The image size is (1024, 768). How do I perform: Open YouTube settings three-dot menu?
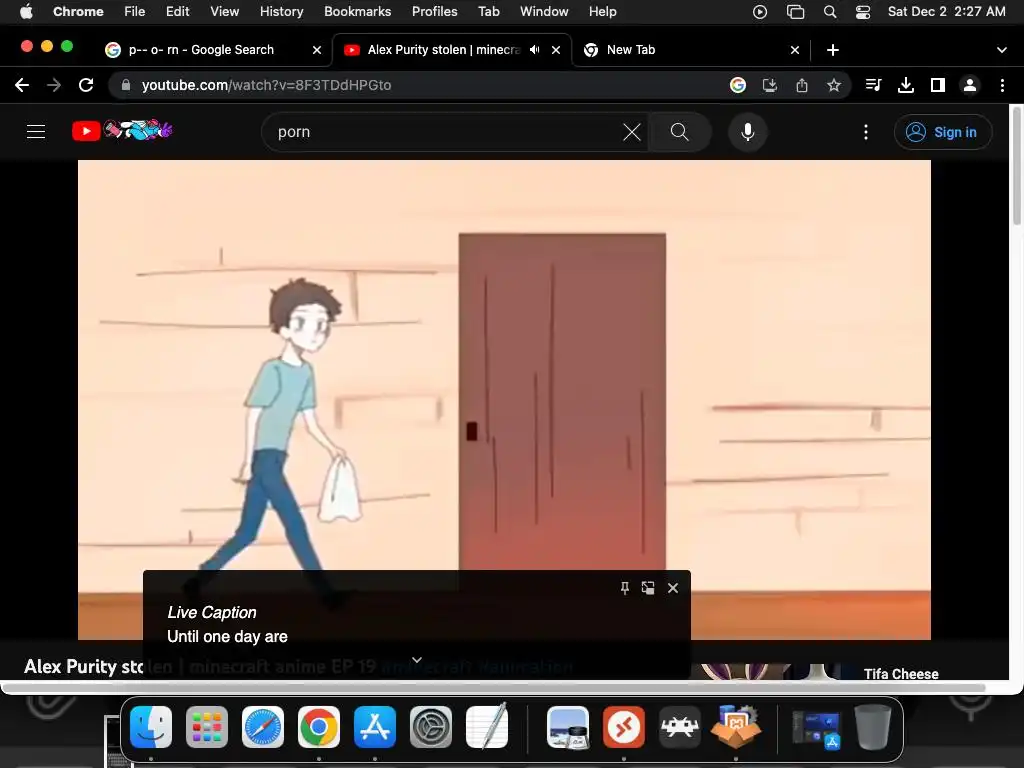(866, 132)
